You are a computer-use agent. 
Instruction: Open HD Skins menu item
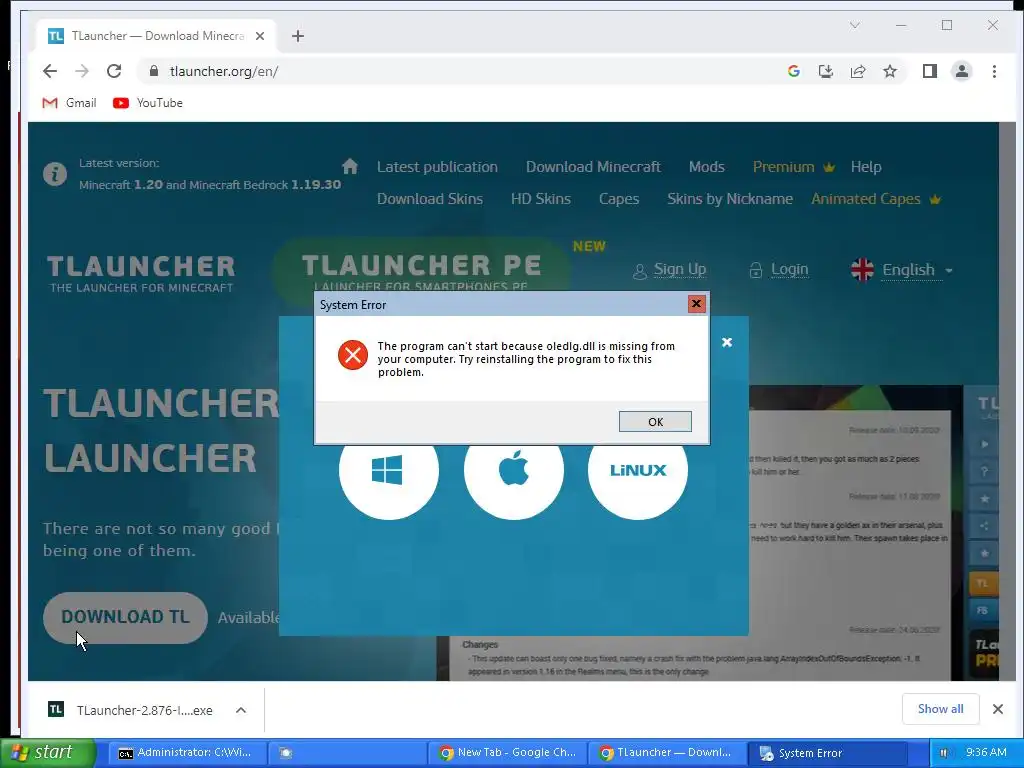point(541,199)
